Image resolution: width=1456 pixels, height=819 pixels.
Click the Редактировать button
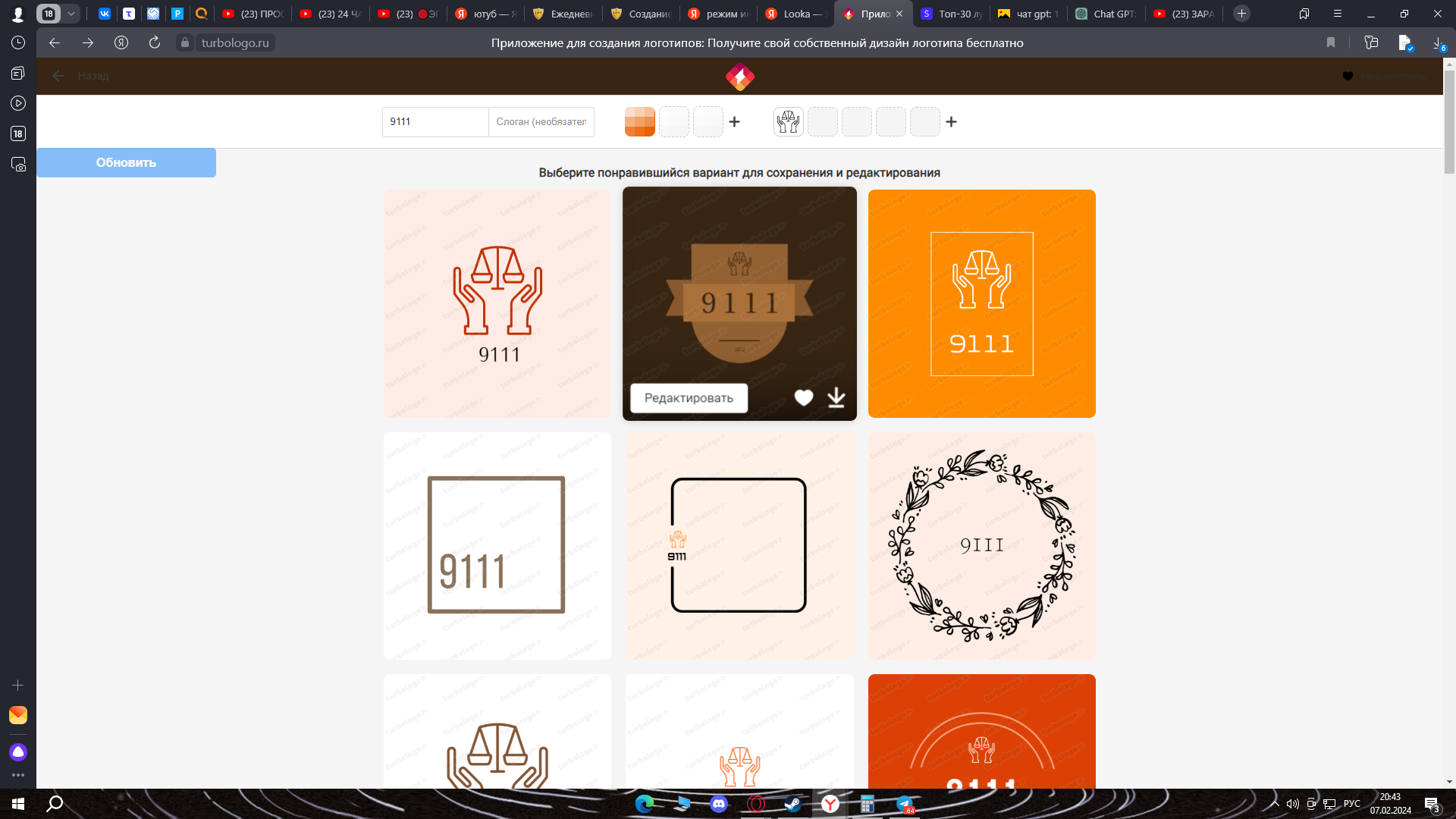click(689, 398)
